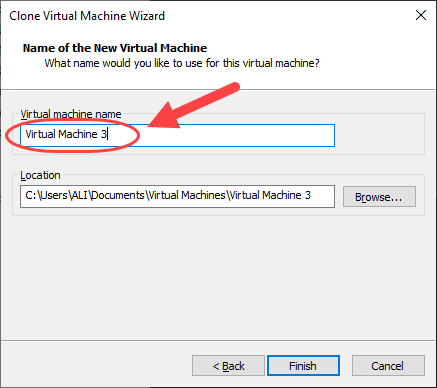Click the Virtual machine name input field

pos(177,135)
